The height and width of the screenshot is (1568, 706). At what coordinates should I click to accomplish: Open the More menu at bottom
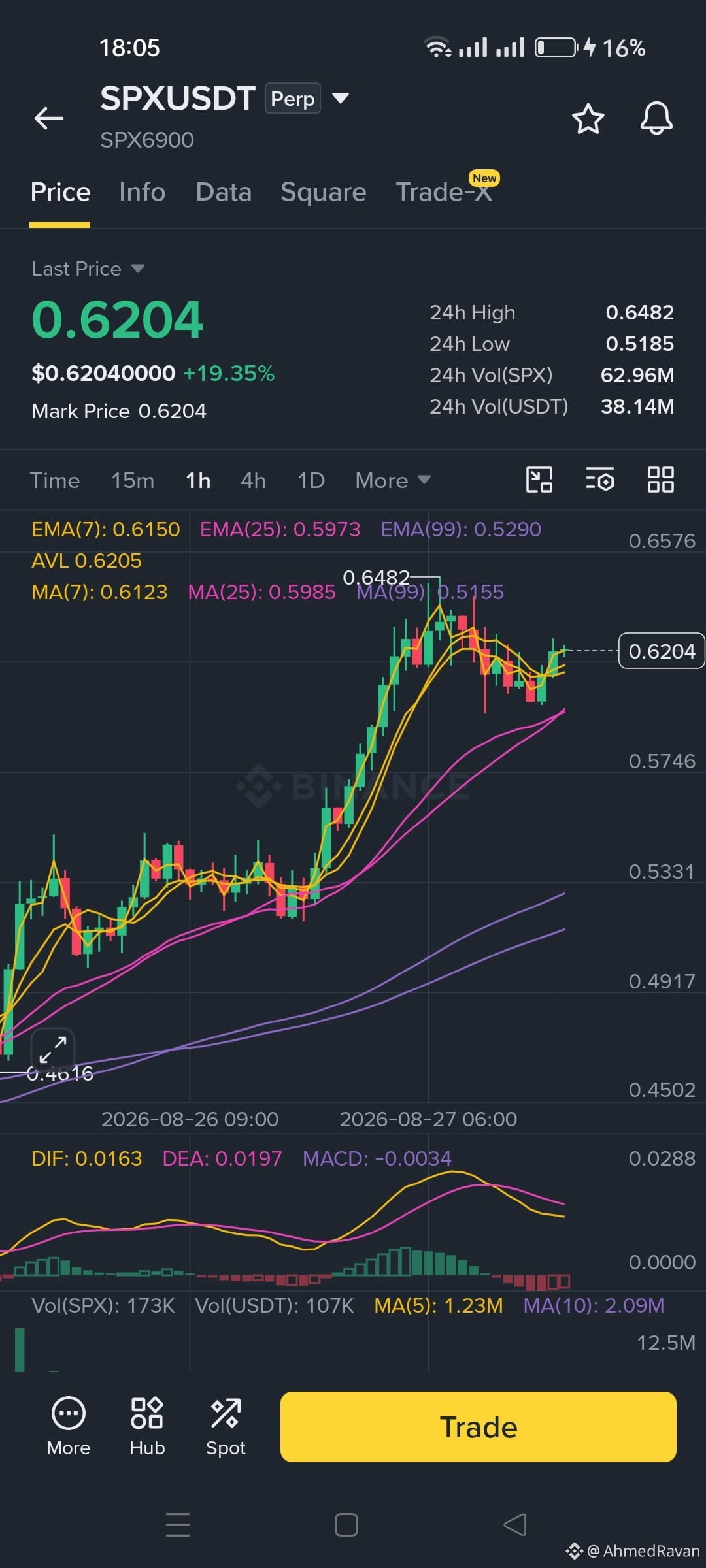click(x=69, y=1428)
